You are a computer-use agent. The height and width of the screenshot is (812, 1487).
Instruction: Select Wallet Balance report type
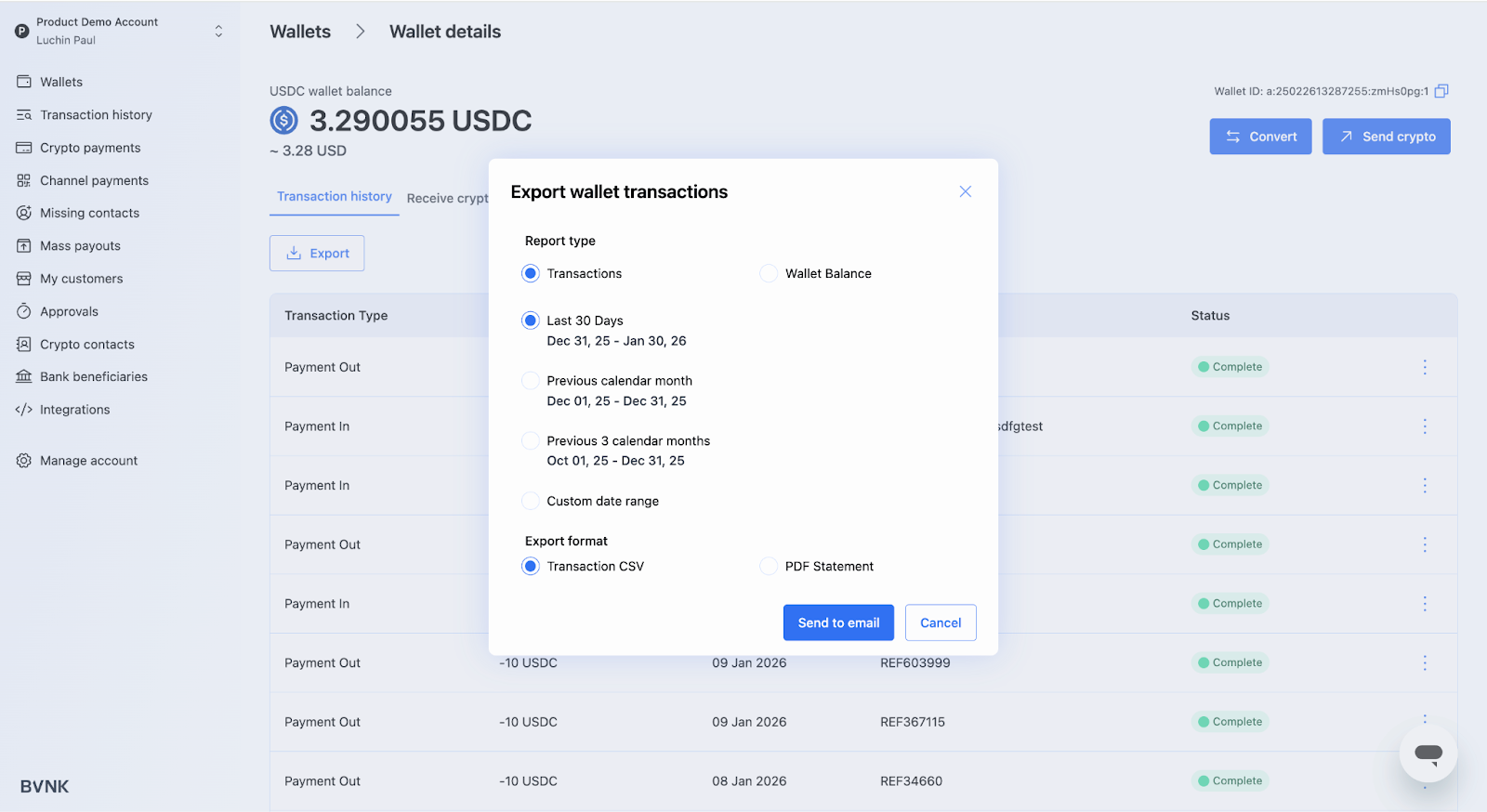coord(769,273)
